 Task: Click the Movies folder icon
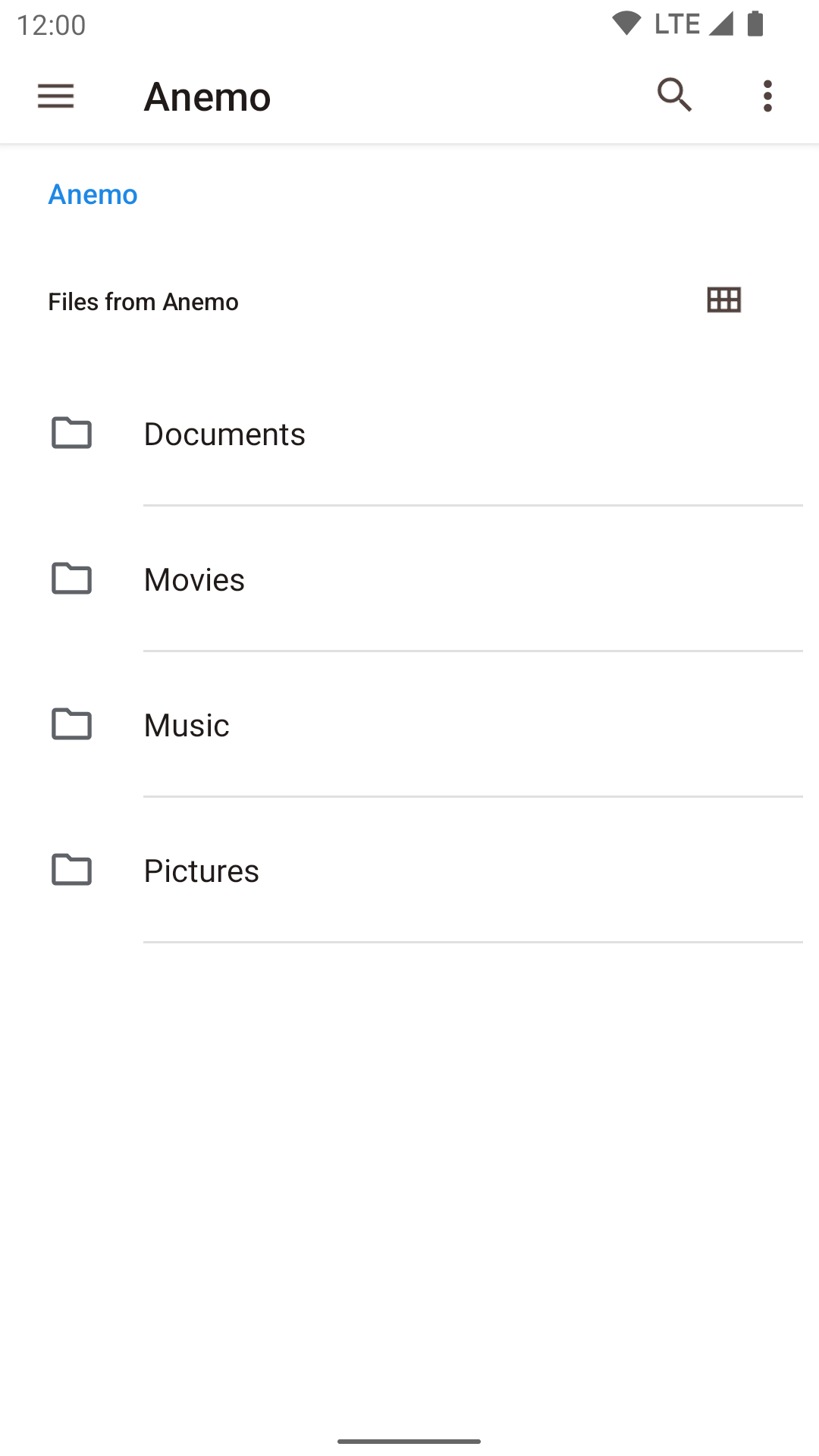[71, 579]
